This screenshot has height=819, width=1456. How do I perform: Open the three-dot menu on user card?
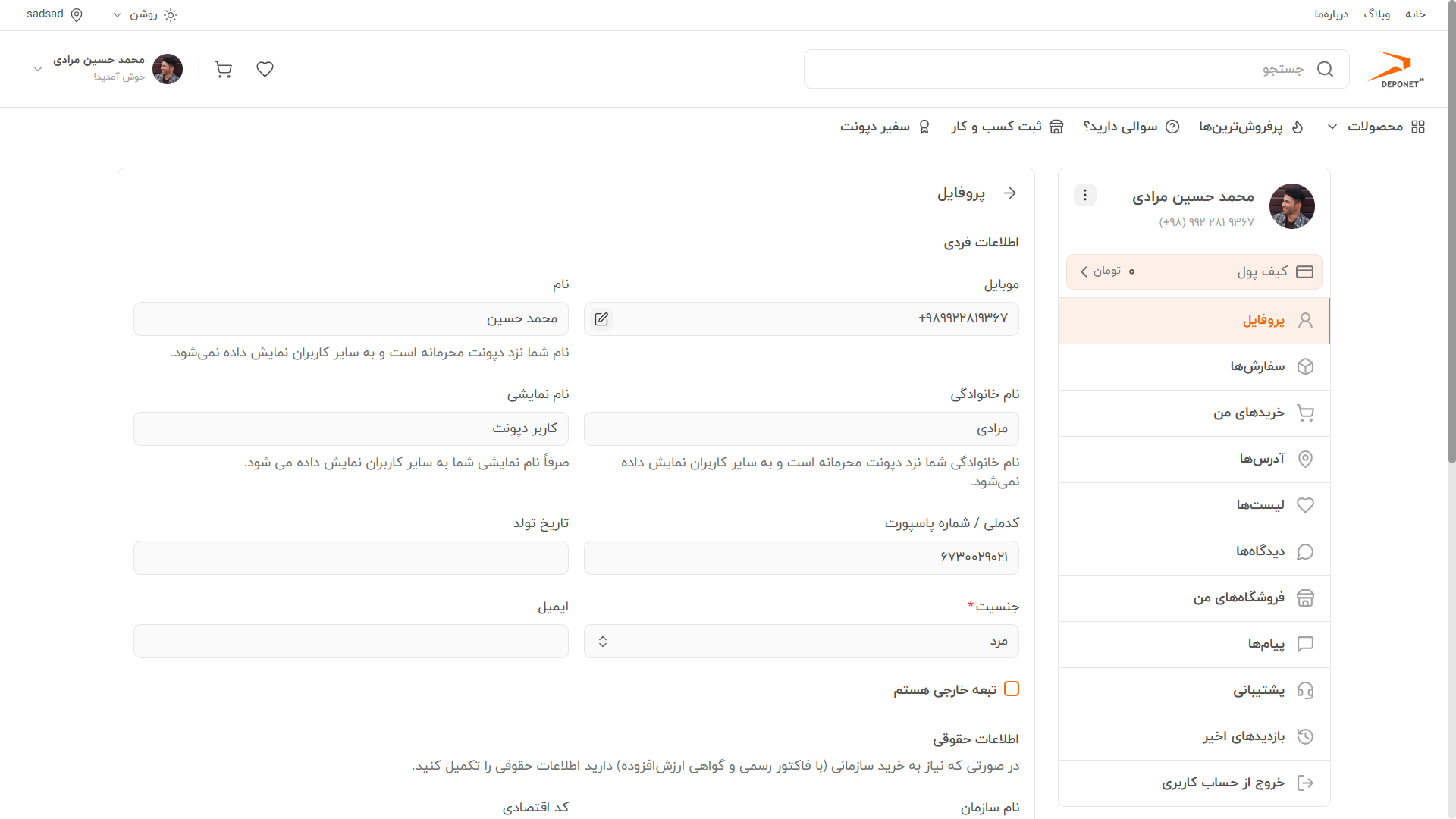[1085, 196]
